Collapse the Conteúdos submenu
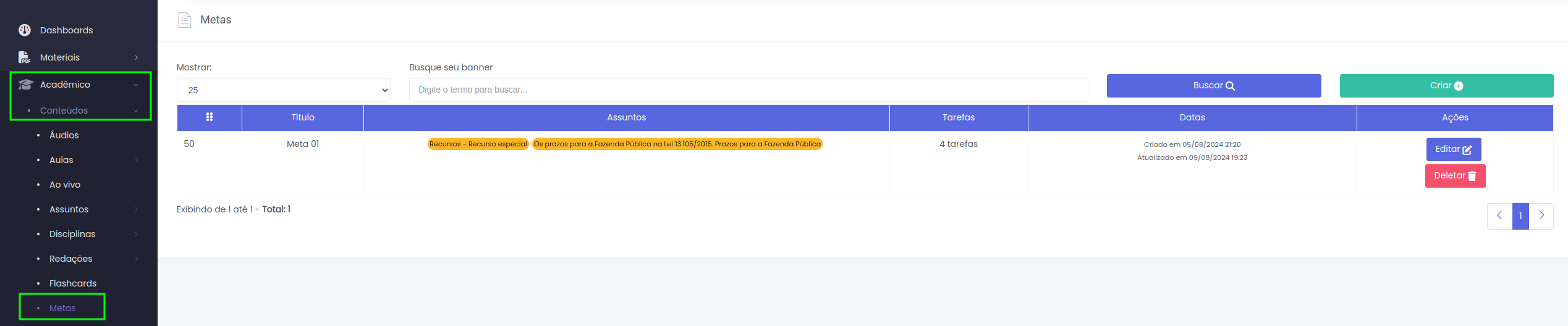Image resolution: width=1568 pixels, height=326 pixels. [x=136, y=111]
